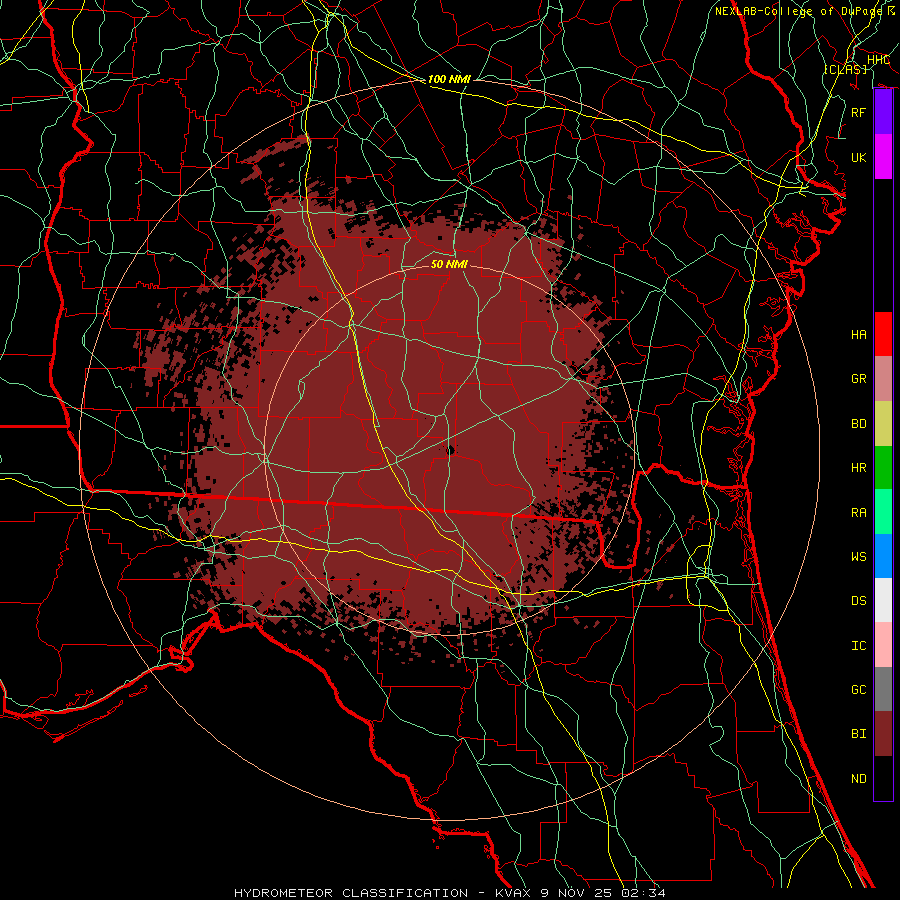The width and height of the screenshot is (900, 900).
Task: Click the GC gray legend swatch
Action: point(883,689)
